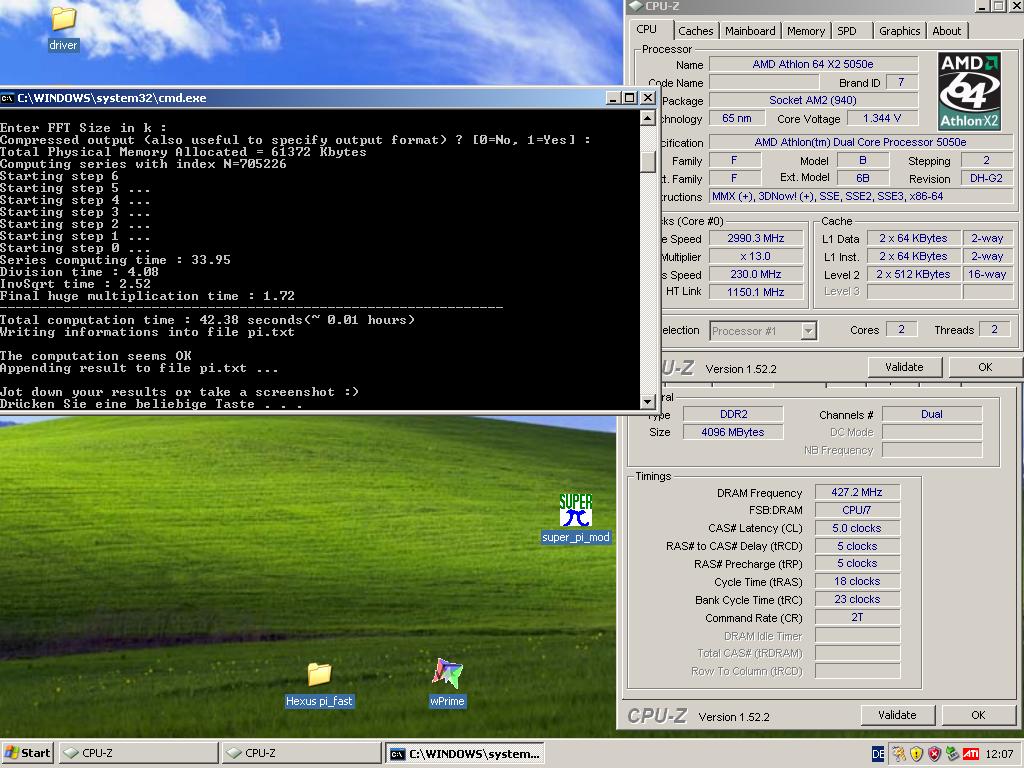
Task: Click the AMD Athlon X2 logo in CPU-Z
Action: 969,91
